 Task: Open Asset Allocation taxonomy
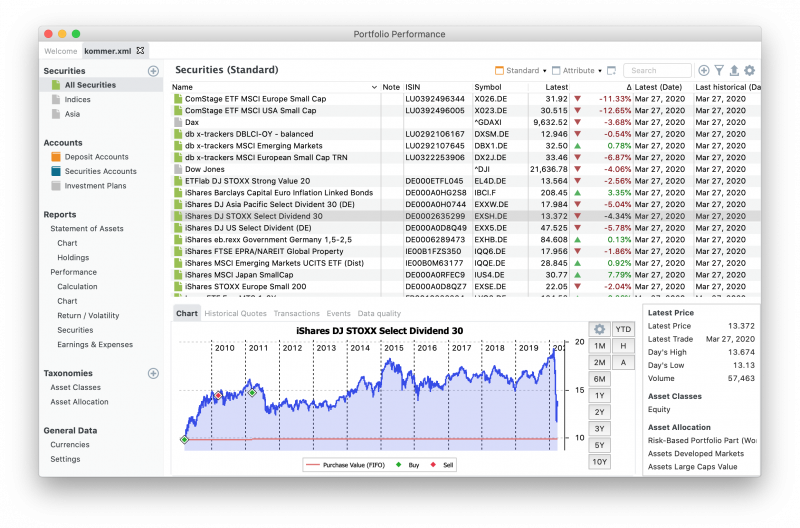coord(79,402)
